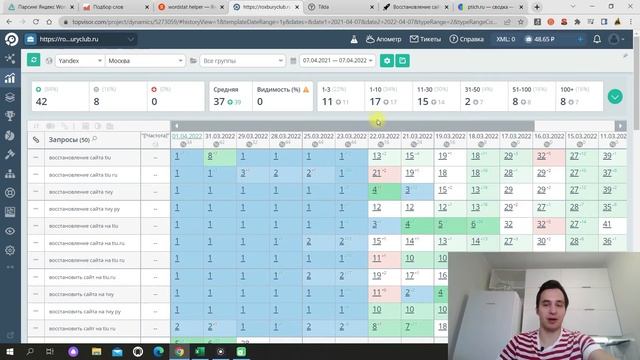Open the positions chart sidebar icon
Screen dimensions: 640x360
tap(10, 78)
